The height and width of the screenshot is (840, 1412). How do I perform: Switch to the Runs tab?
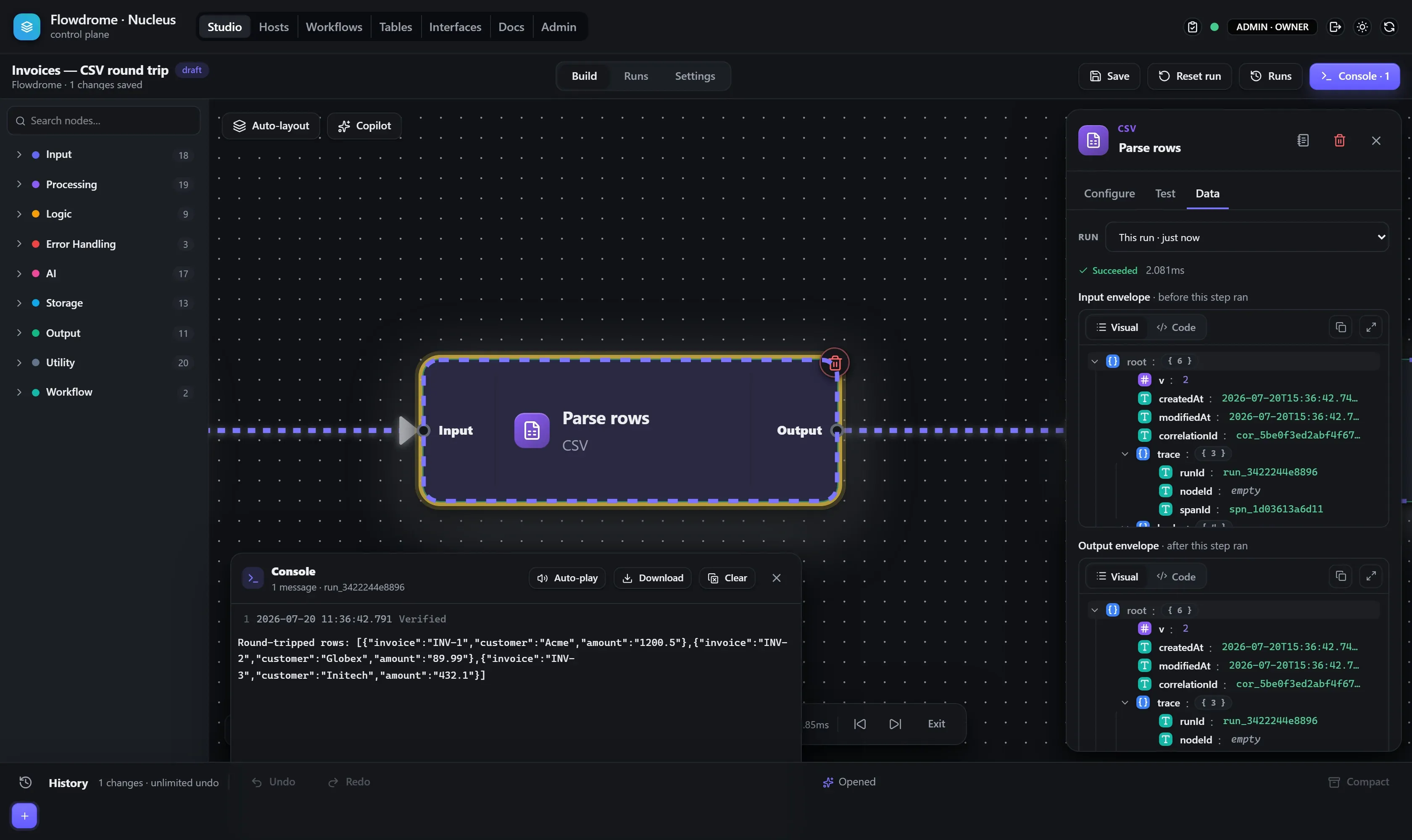point(635,76)
